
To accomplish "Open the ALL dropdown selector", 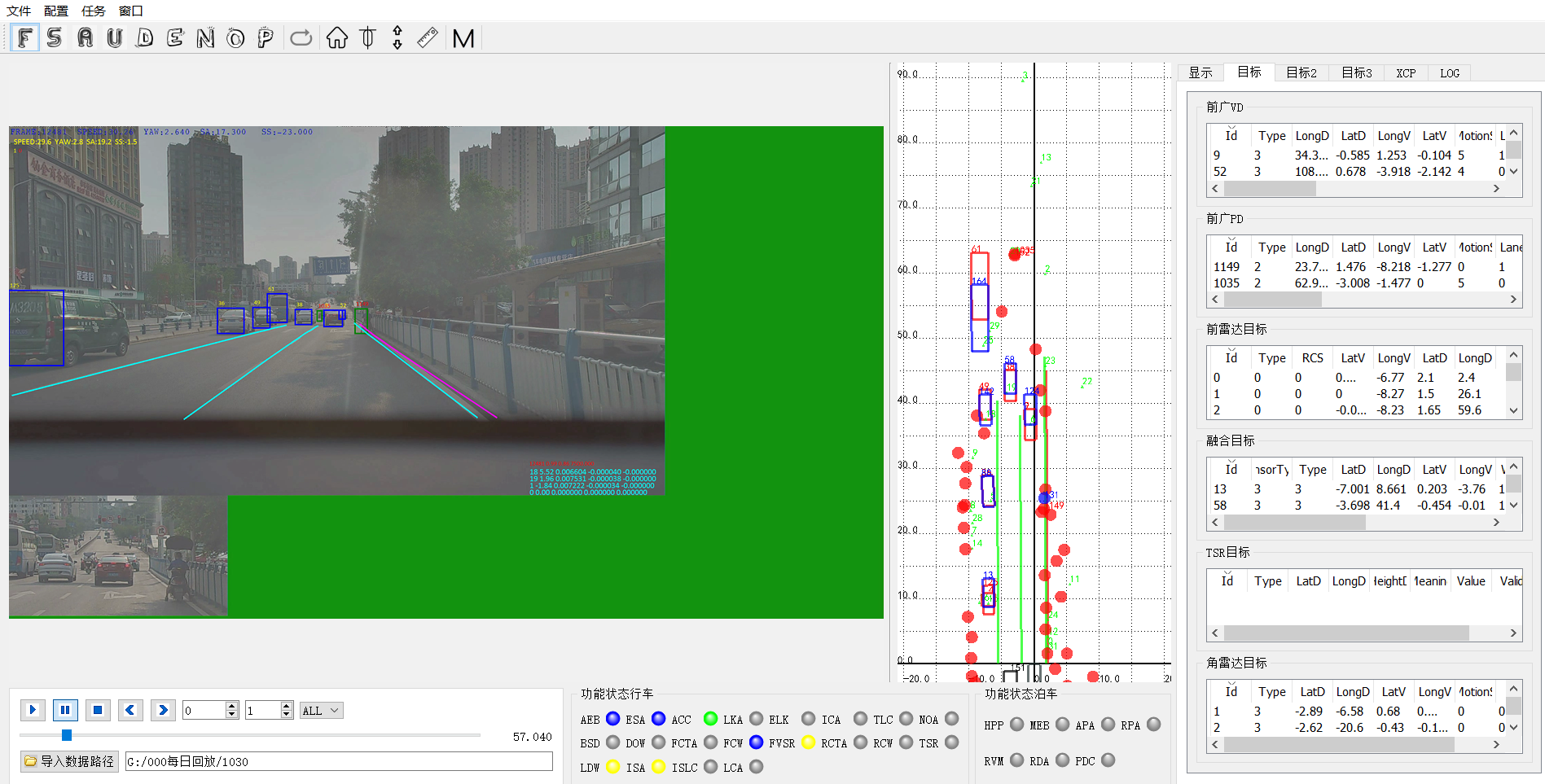I will click(x=322, y=711).
